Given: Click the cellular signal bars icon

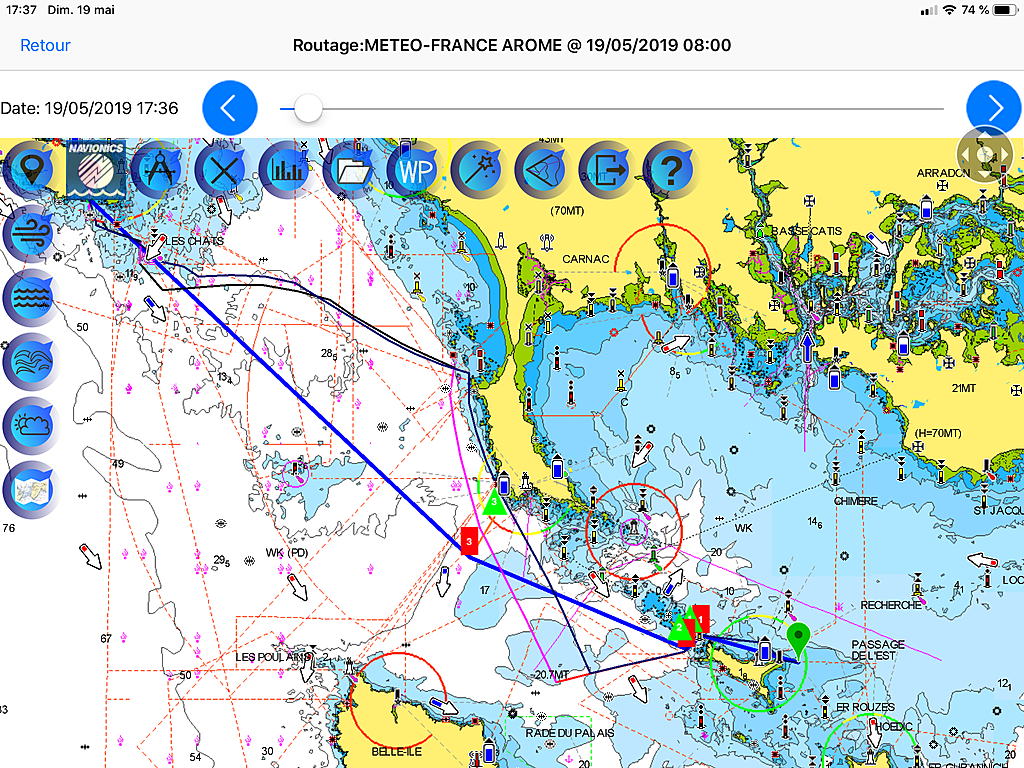Looking at the screenshot, I should click(x=928, y=10).
